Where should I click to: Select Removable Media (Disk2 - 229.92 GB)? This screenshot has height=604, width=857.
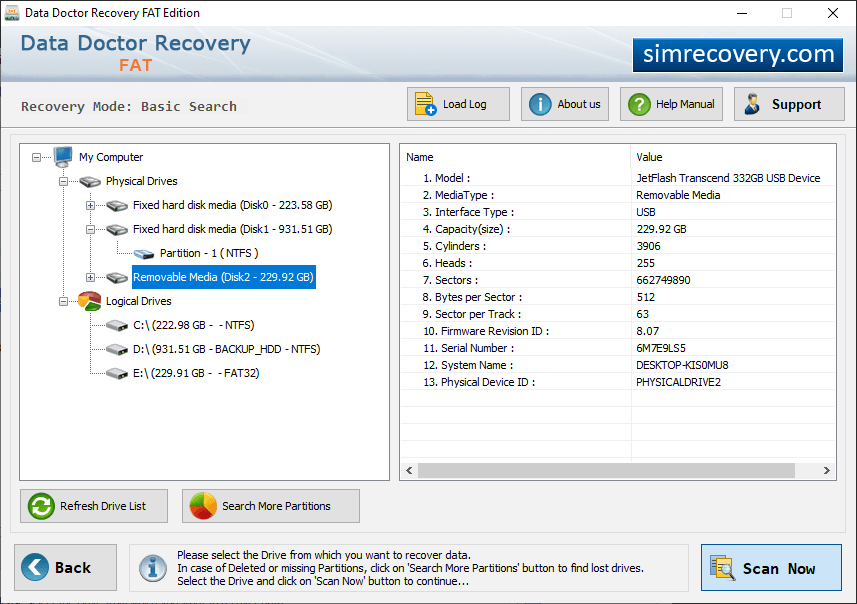224,278
